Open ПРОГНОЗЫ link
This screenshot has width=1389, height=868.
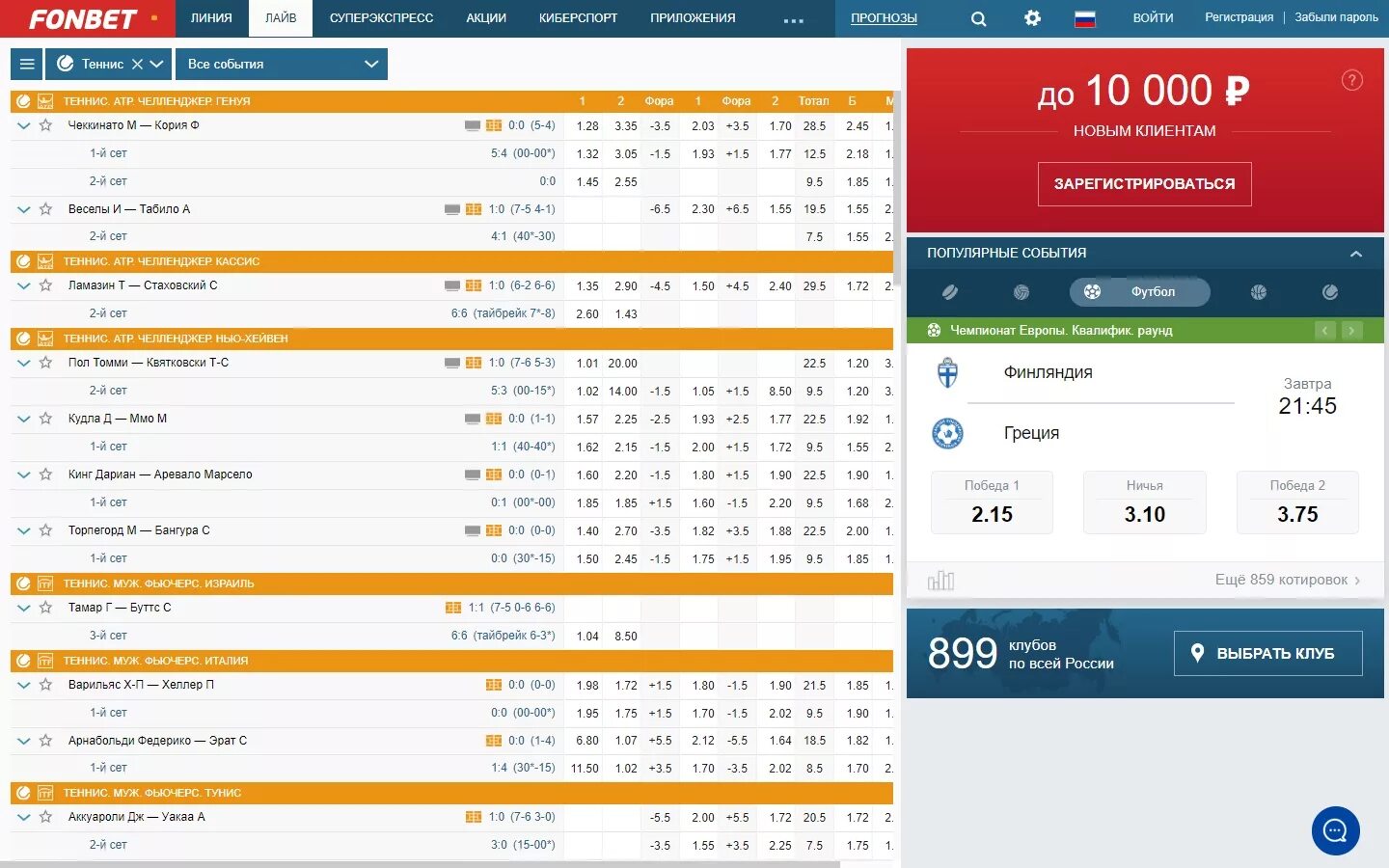pyautogui.click(x=884, y=18)
